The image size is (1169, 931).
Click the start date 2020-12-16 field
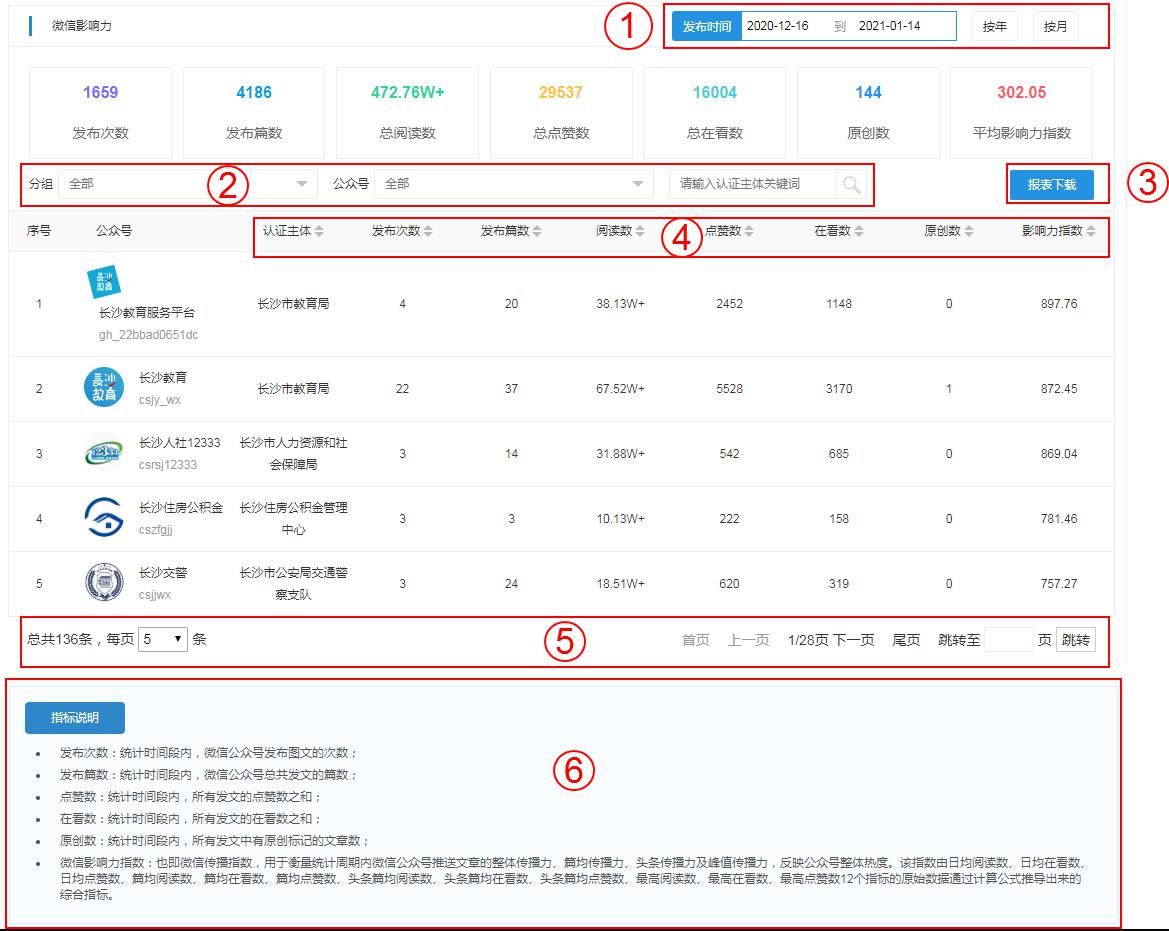778,26
